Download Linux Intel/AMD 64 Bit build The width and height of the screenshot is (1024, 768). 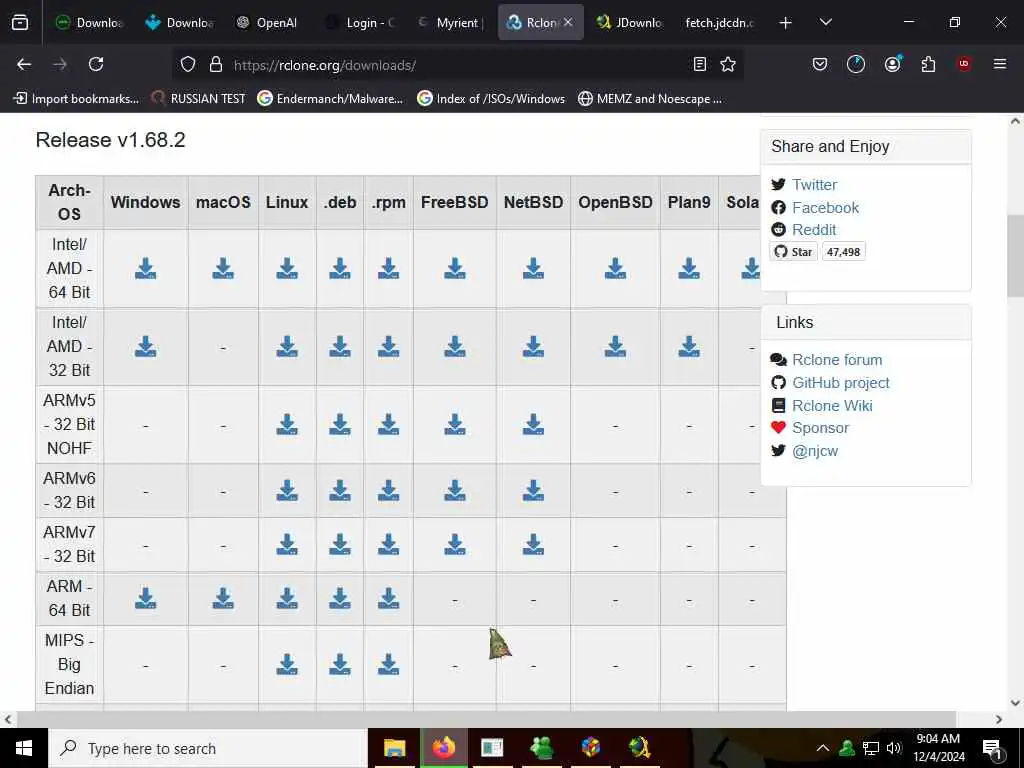287,268
